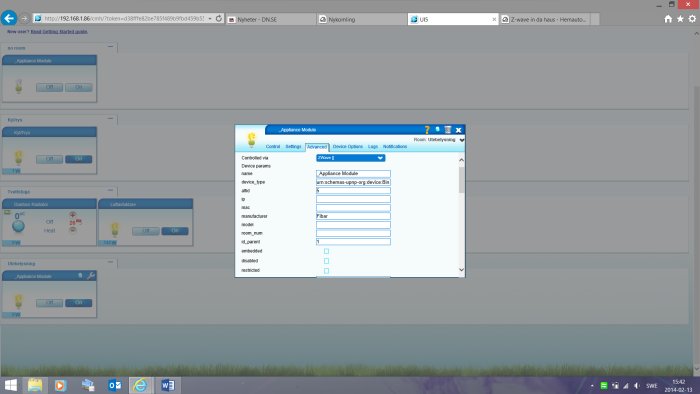
Task: Open the Room dropdown showing Utebelysning
Action: [x=462, y=140]
